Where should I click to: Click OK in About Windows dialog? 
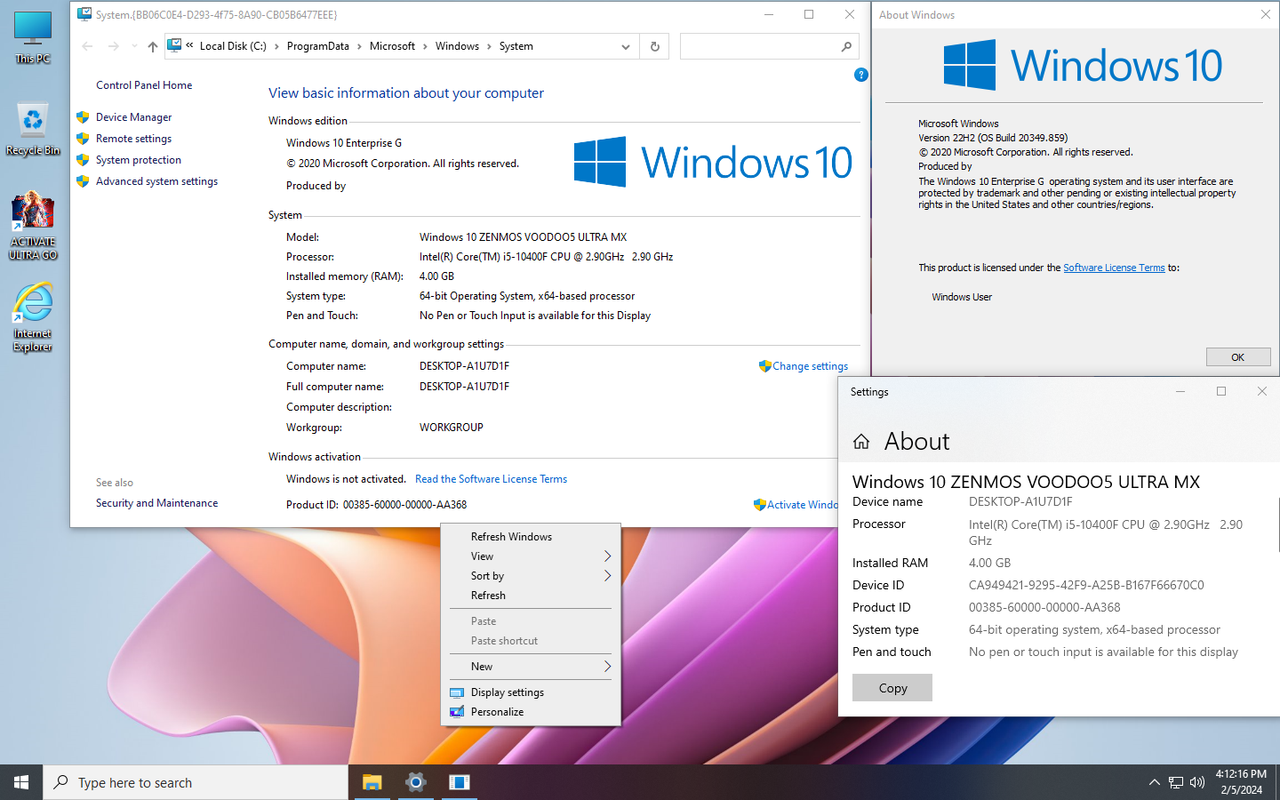(x=1238, y=357)
